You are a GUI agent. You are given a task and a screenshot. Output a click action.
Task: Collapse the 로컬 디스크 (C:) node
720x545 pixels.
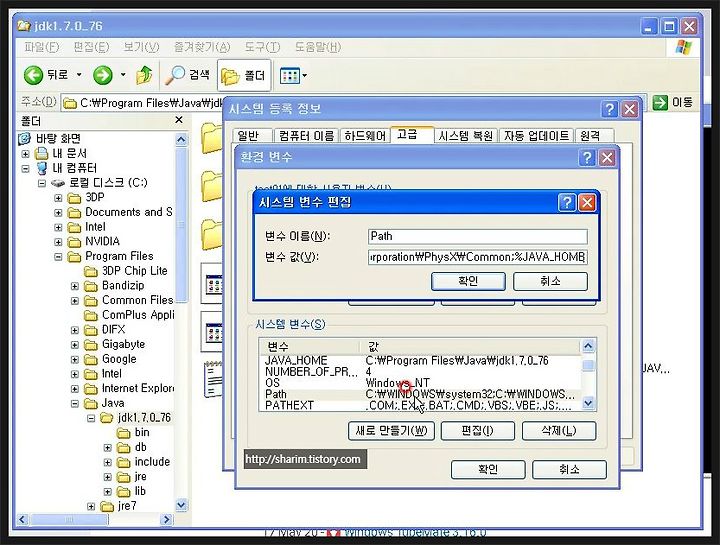coord(42,183)
